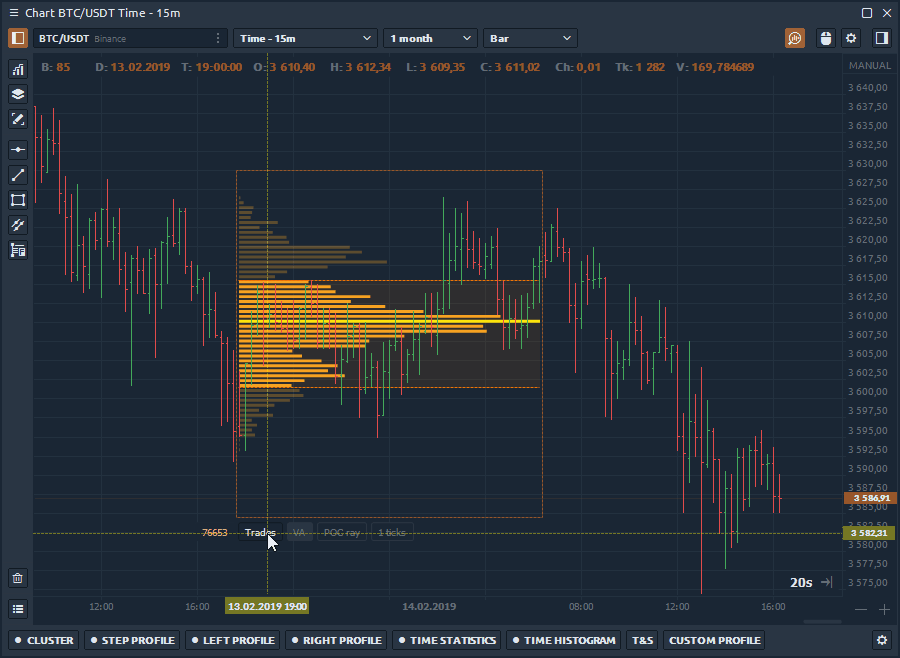Open the 1 month period dropdown
Viewport: 900px width, 658px height.
click(429, 38)
